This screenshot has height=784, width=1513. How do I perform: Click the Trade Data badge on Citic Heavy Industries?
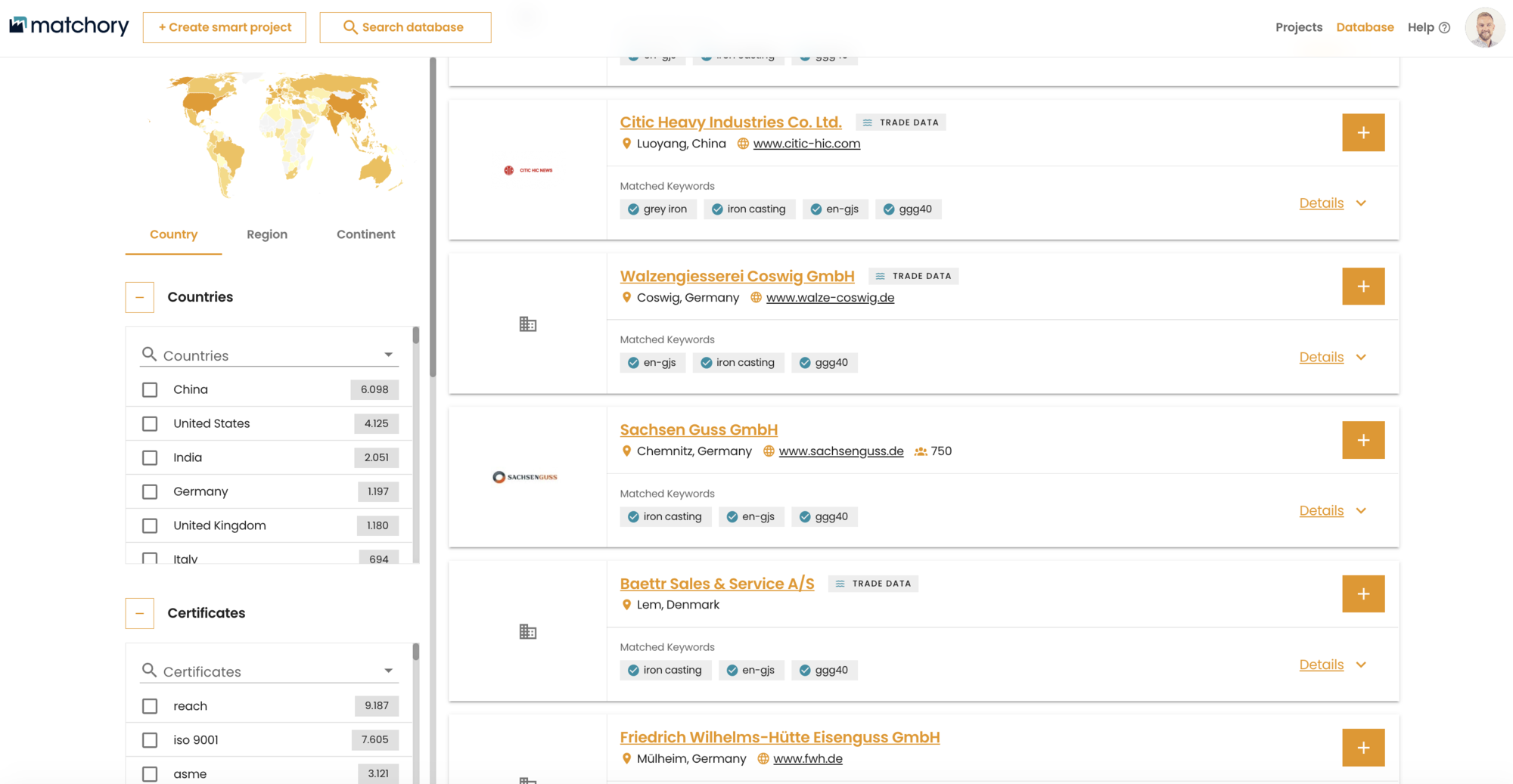tap(901, 122)
